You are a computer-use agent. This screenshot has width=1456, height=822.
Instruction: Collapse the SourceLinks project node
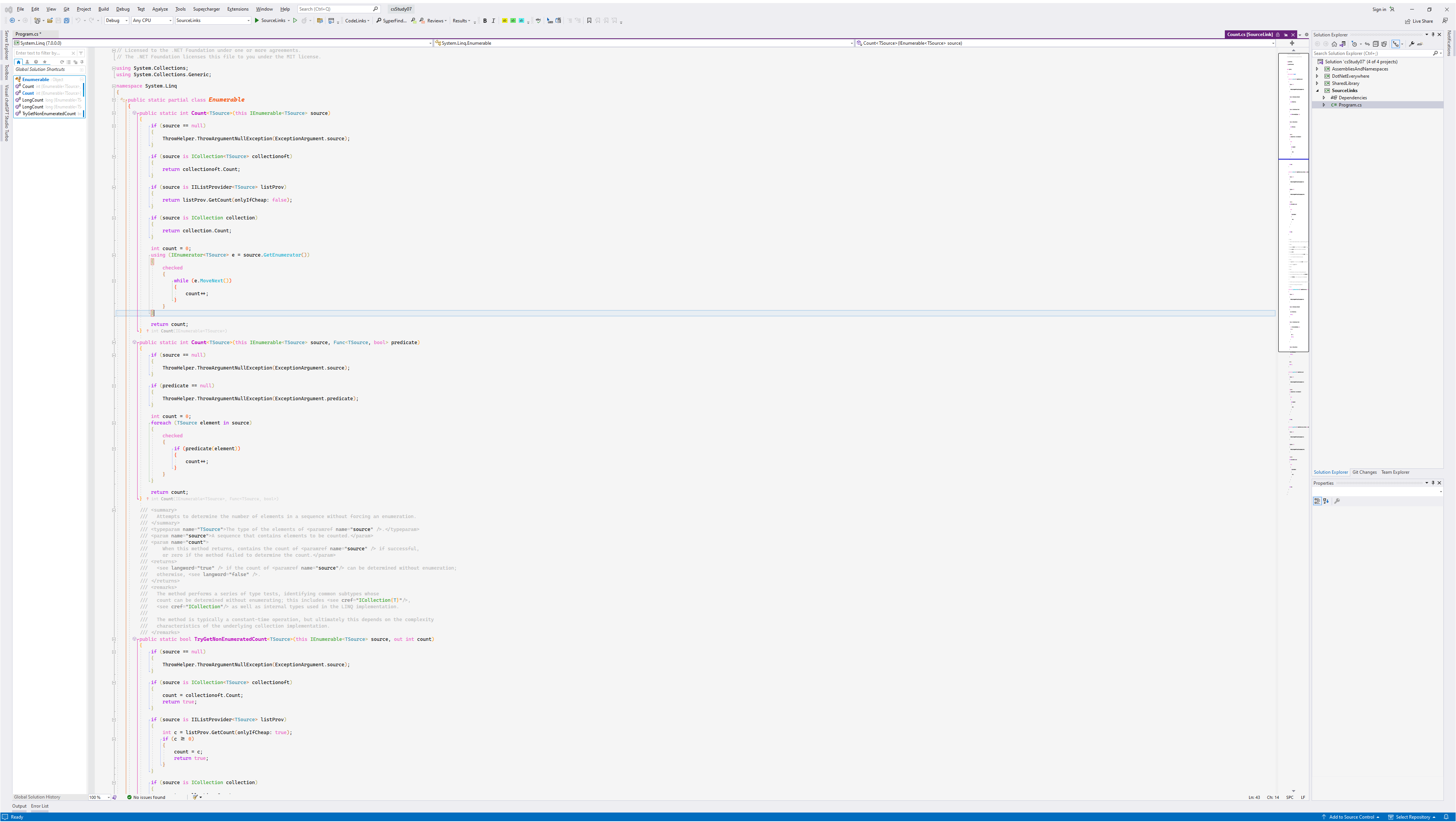(x=1317, y=91)
